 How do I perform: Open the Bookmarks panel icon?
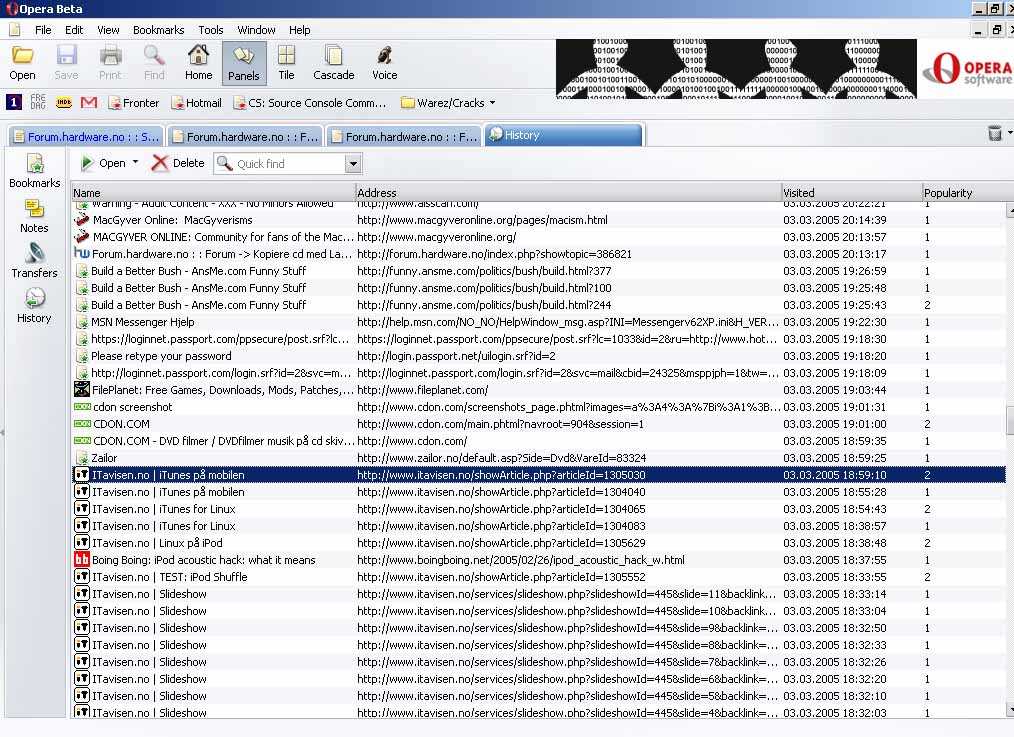pyautogui.click(x=34, y=171)
